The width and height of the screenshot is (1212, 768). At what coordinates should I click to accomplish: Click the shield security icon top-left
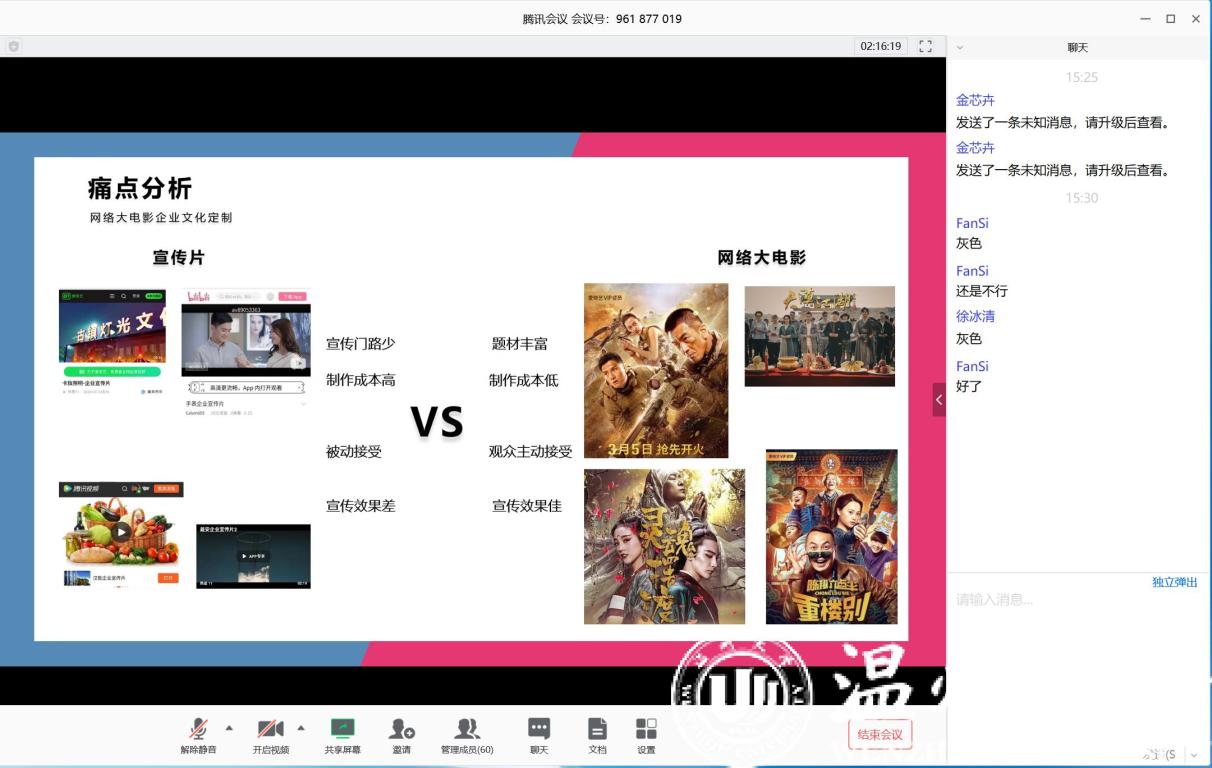click(x=13, y=46)
